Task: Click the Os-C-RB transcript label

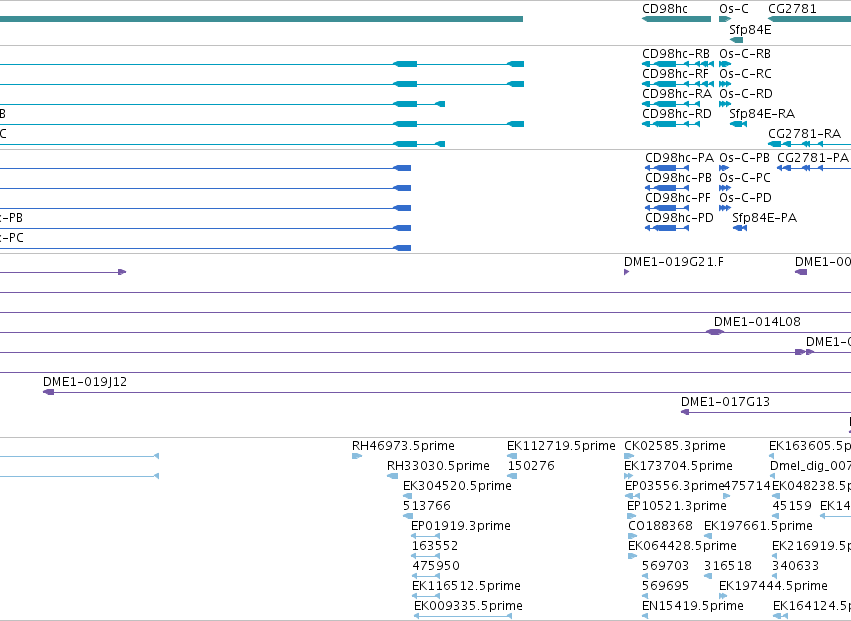Action: click(745, 54)
